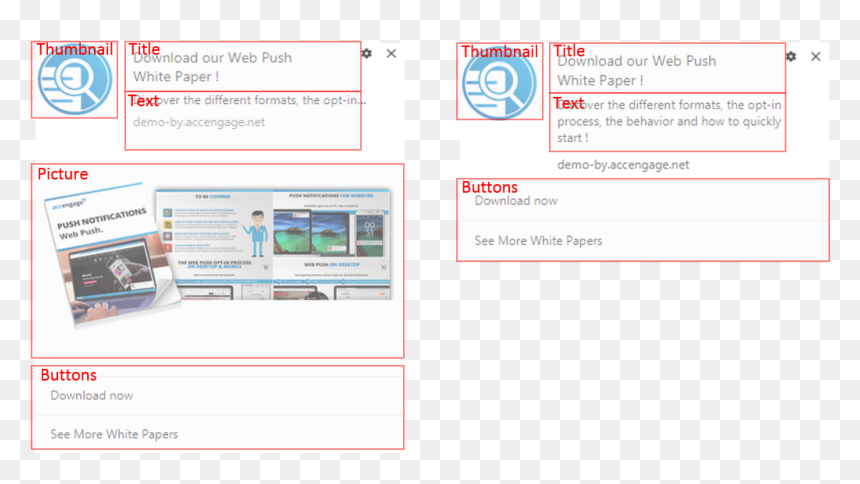860x484 pixels.
Task: Click the left notification title 'Download our Web Push'
Action: click(x=213, y=58)
